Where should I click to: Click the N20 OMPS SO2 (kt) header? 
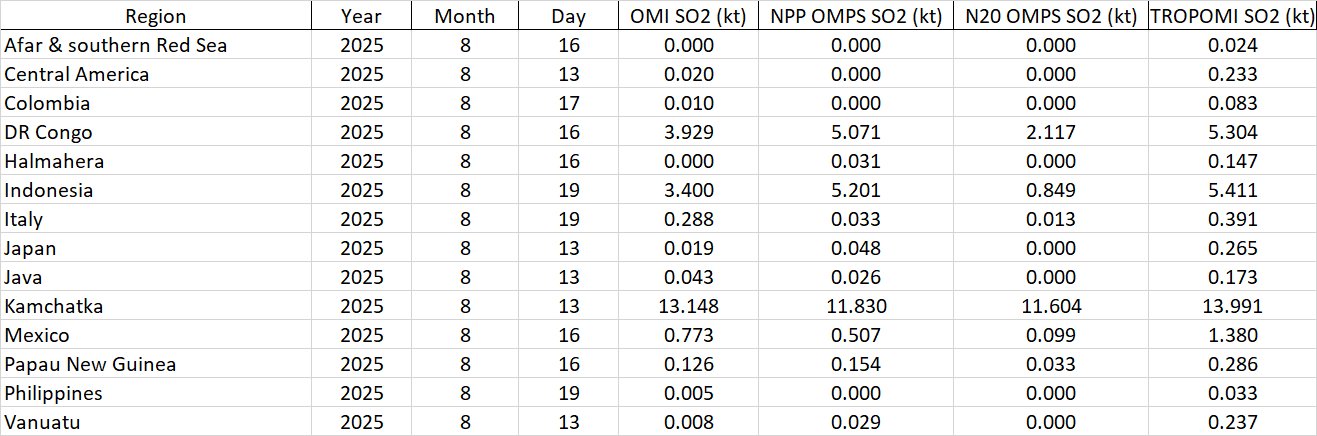[1048, 16]
